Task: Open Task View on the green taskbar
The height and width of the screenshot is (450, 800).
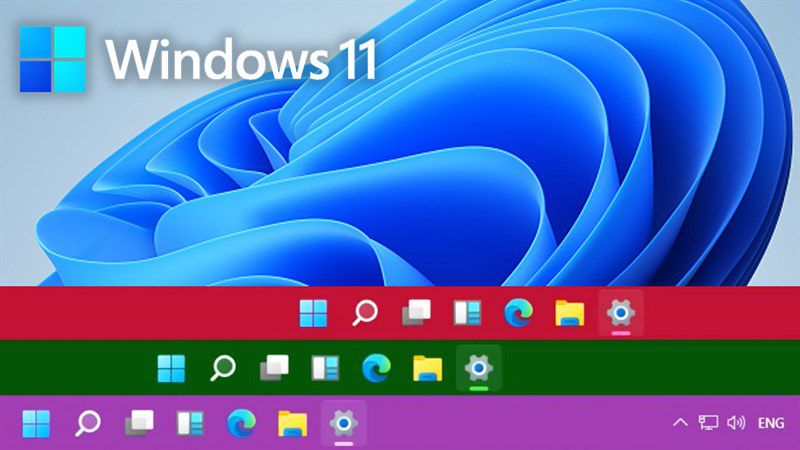Action: 274,368
